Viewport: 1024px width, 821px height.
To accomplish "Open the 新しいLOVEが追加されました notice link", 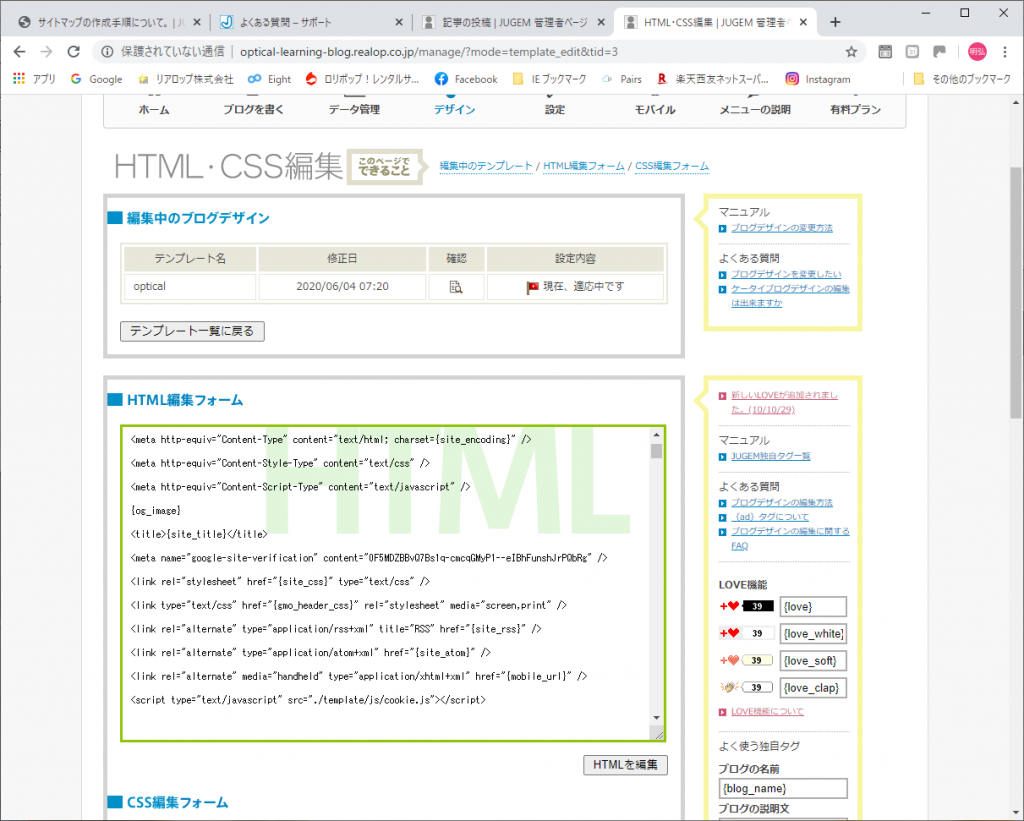I will tap(784, 402).
